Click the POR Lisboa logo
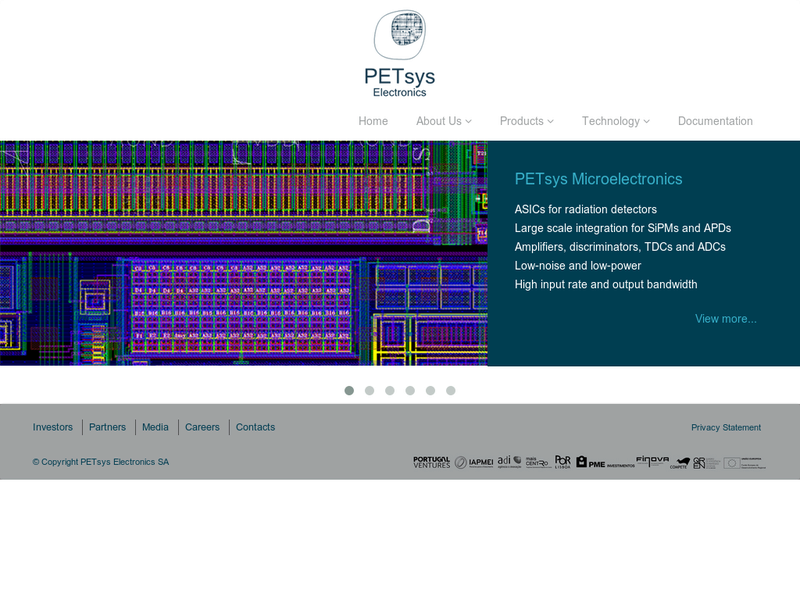 tap(563, 462)
